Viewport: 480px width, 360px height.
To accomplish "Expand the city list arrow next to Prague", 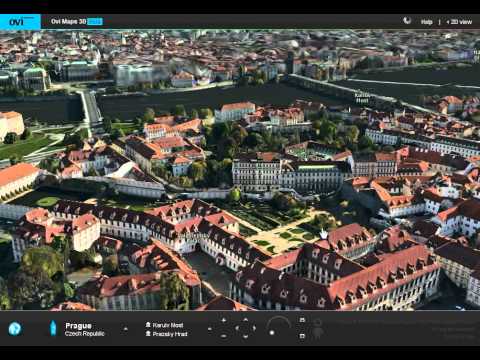I will [126, 329].
